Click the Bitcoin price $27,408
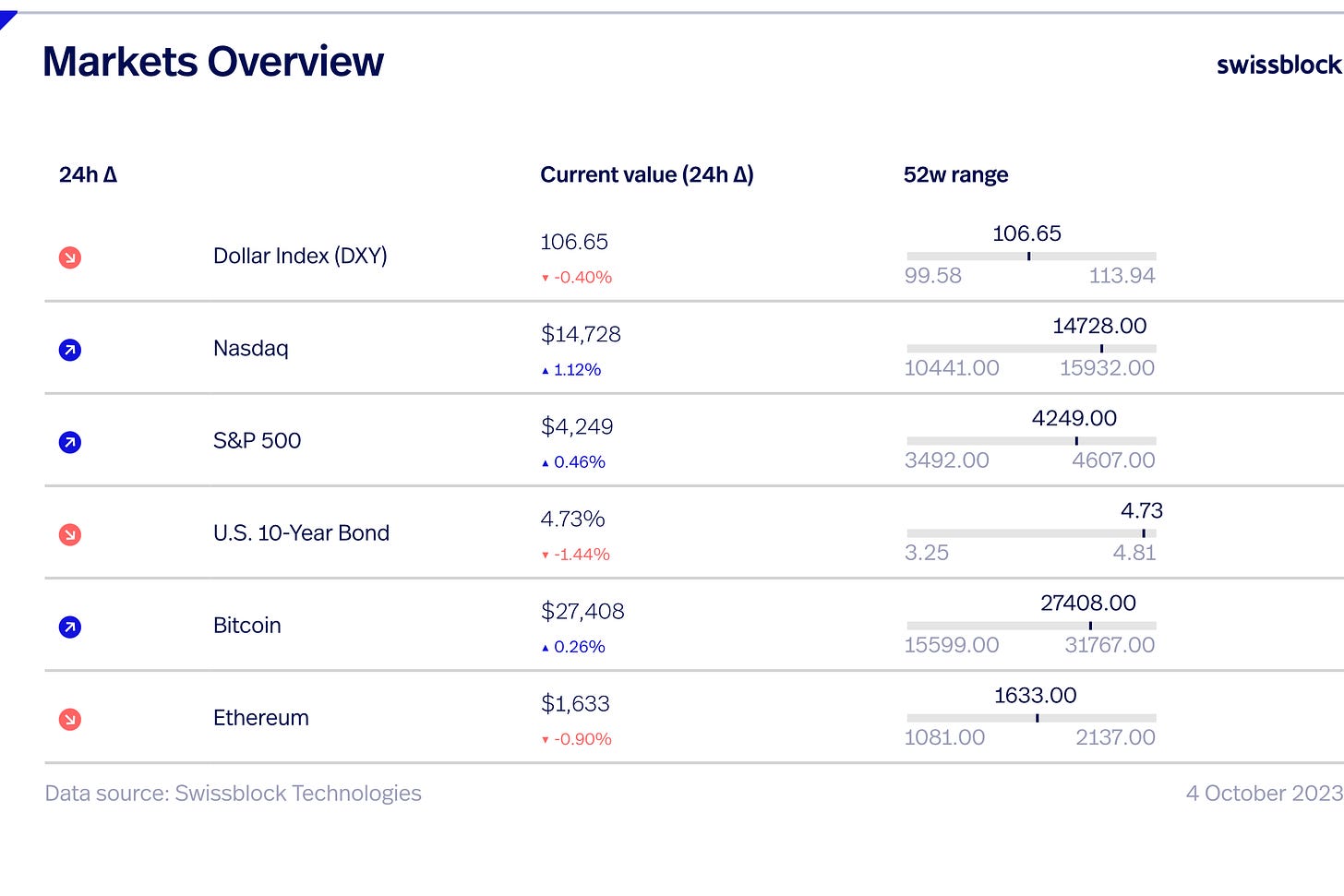Image resolution: width=1344 pixels, height=896 pixels. point(582,611)
